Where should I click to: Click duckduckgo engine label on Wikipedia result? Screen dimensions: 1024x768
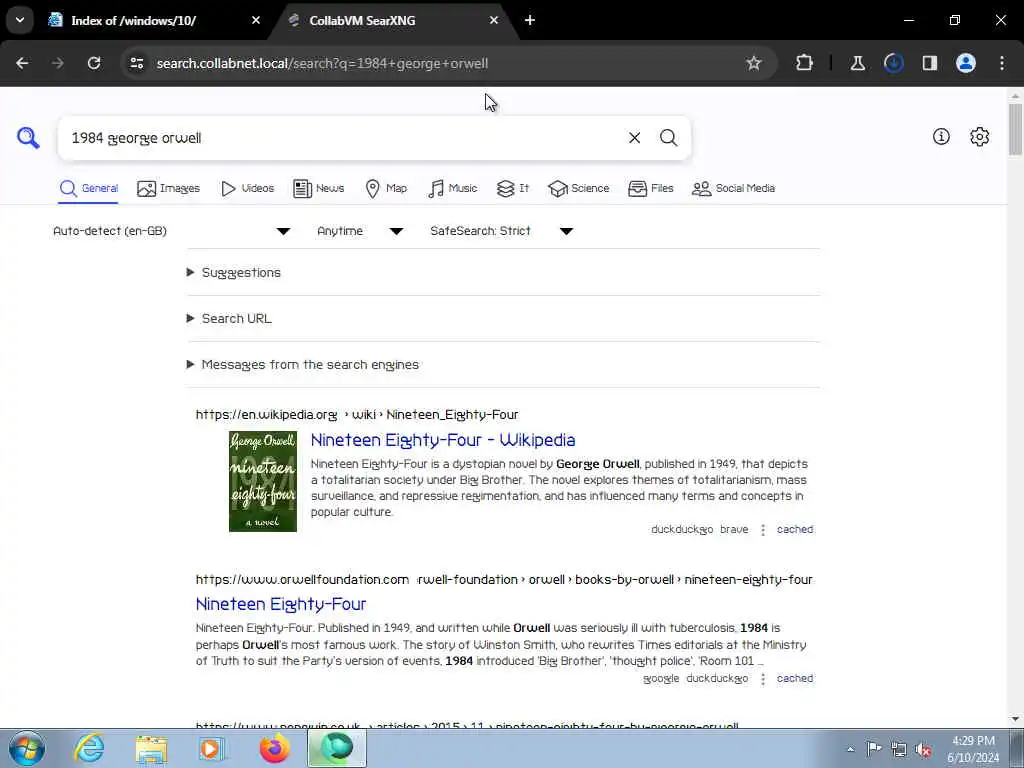[x=682, y=530]
